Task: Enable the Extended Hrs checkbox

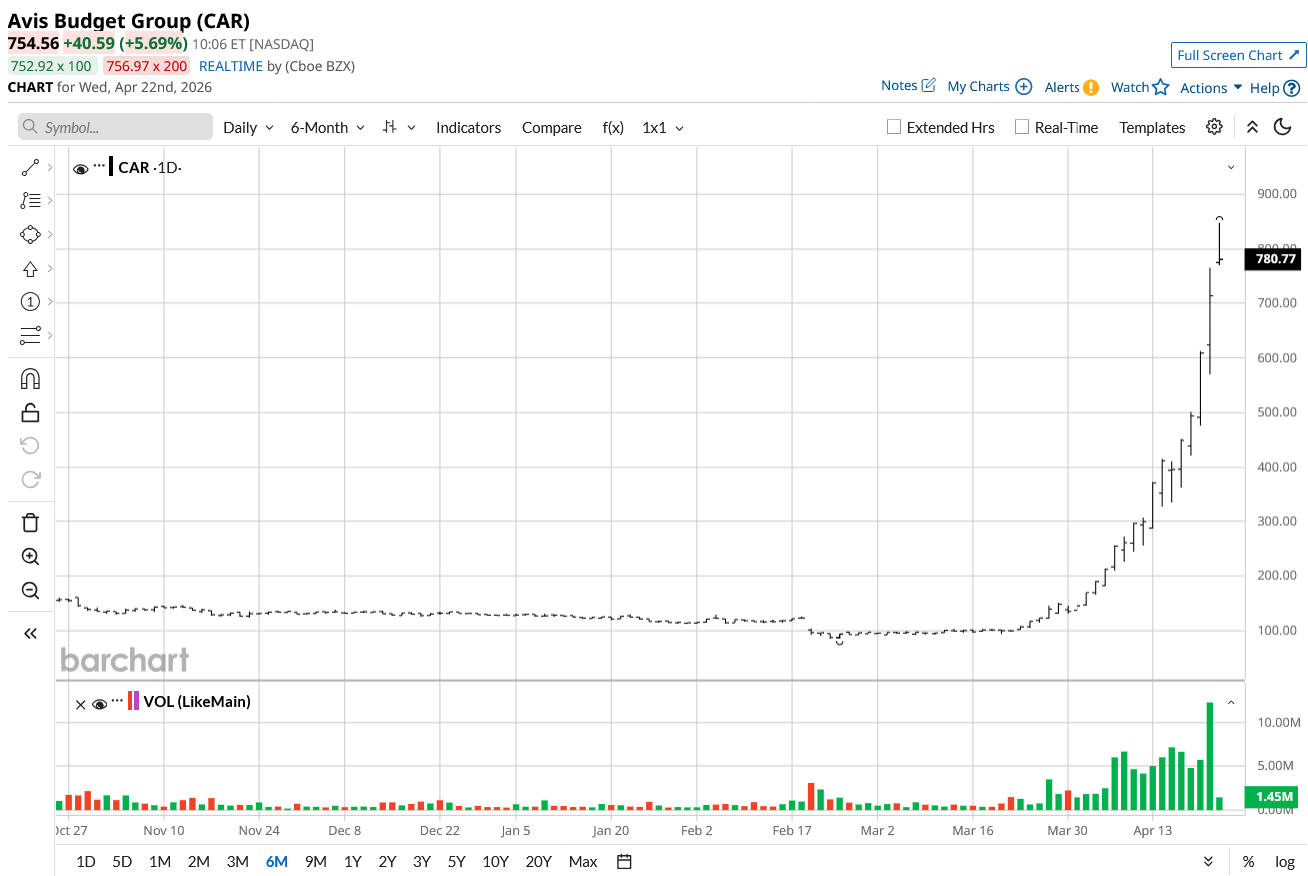Action: [894, 127]
